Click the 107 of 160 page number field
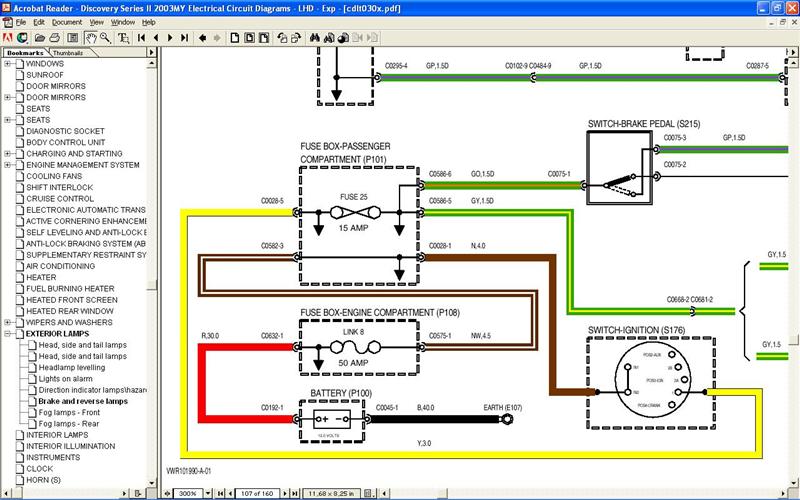 point(258,493)
